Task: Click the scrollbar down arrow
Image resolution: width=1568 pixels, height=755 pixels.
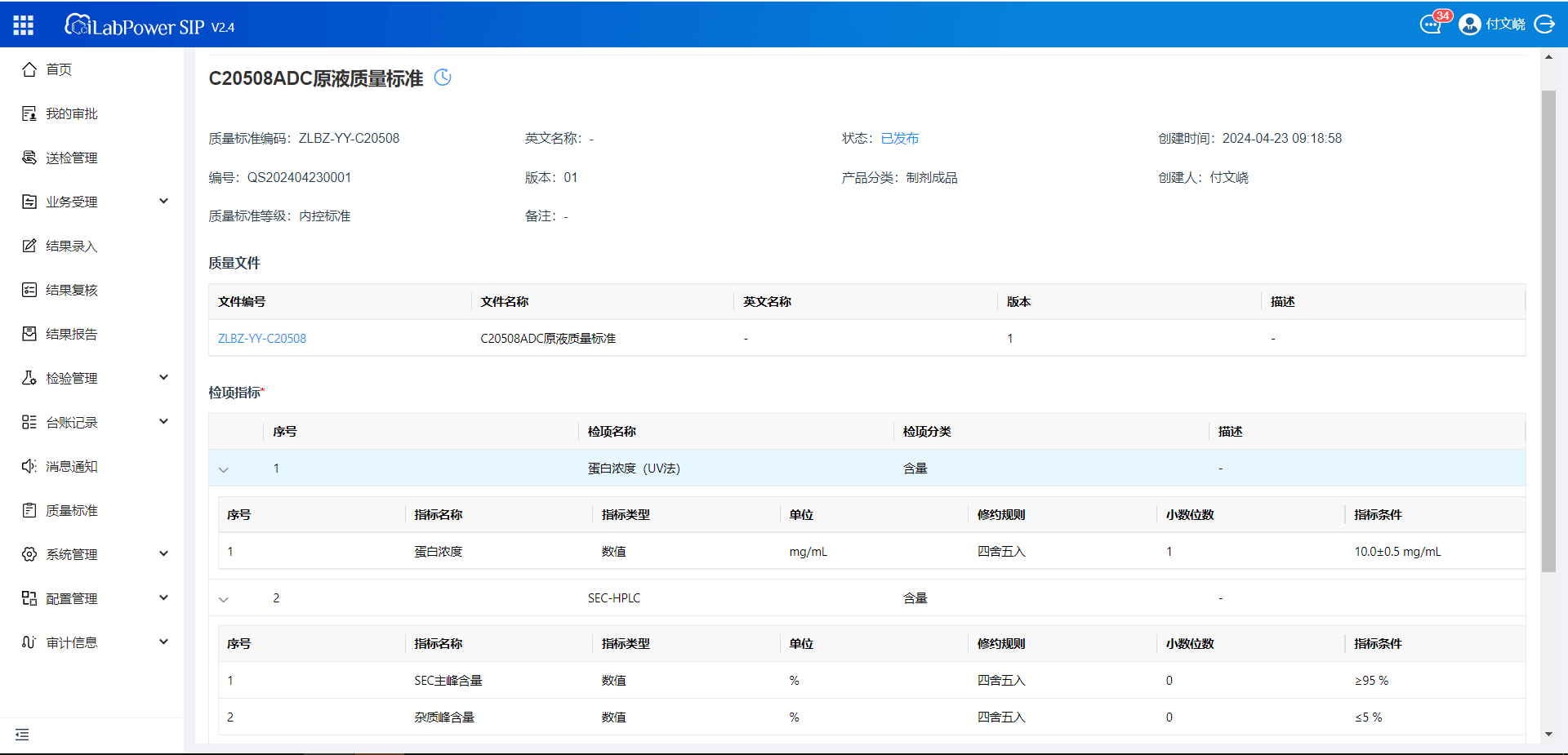Action: point(1548,735)
